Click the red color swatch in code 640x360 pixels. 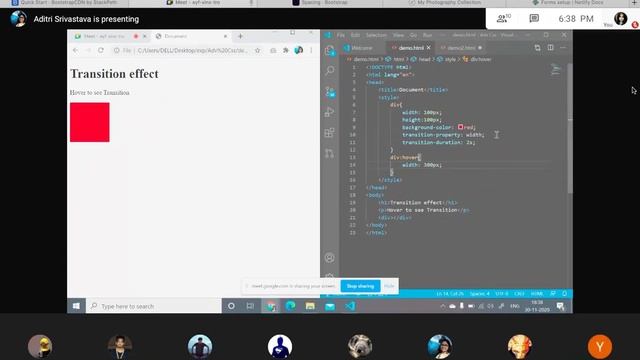coord(460,127)
